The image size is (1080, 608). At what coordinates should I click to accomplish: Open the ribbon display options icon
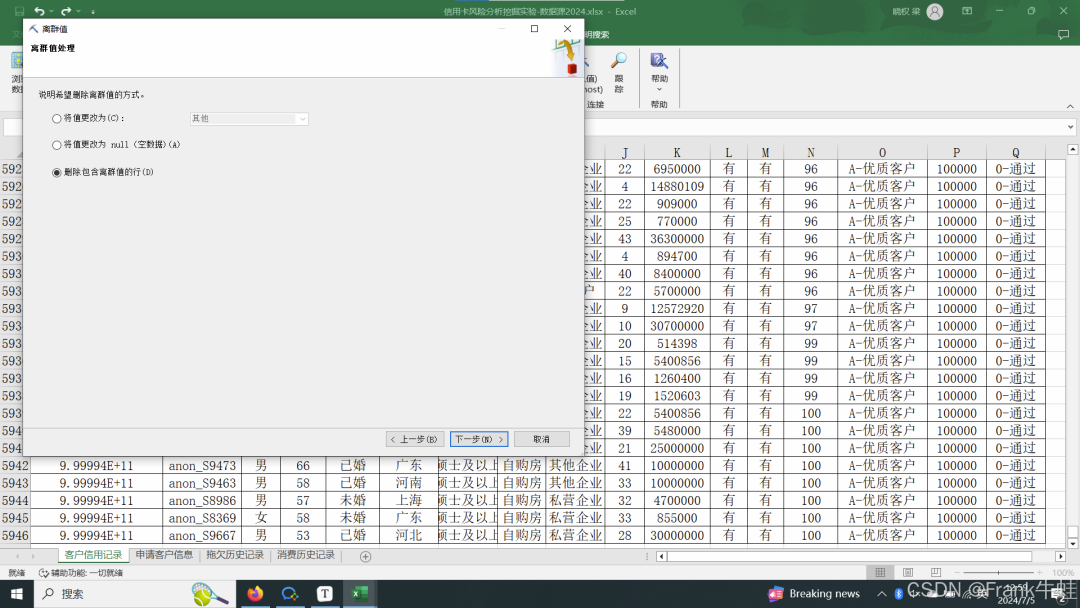click(967, 11)
